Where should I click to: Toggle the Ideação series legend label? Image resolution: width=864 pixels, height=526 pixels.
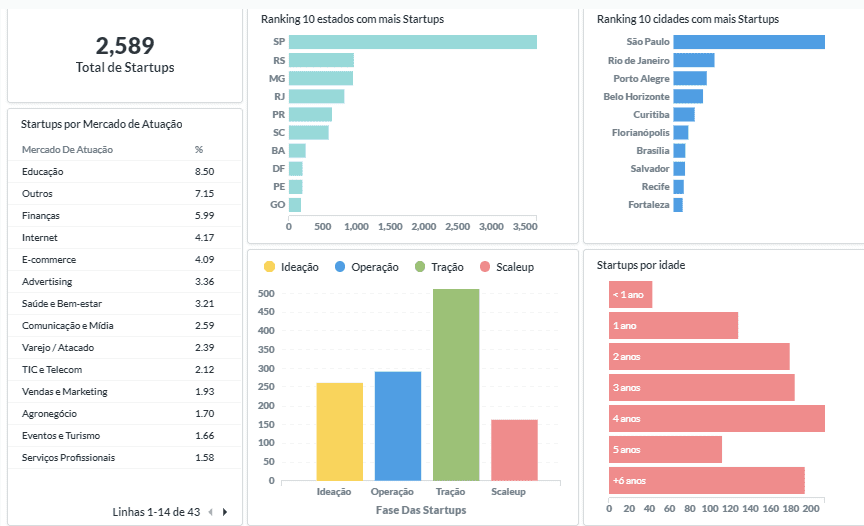click(x=300, y=267)
